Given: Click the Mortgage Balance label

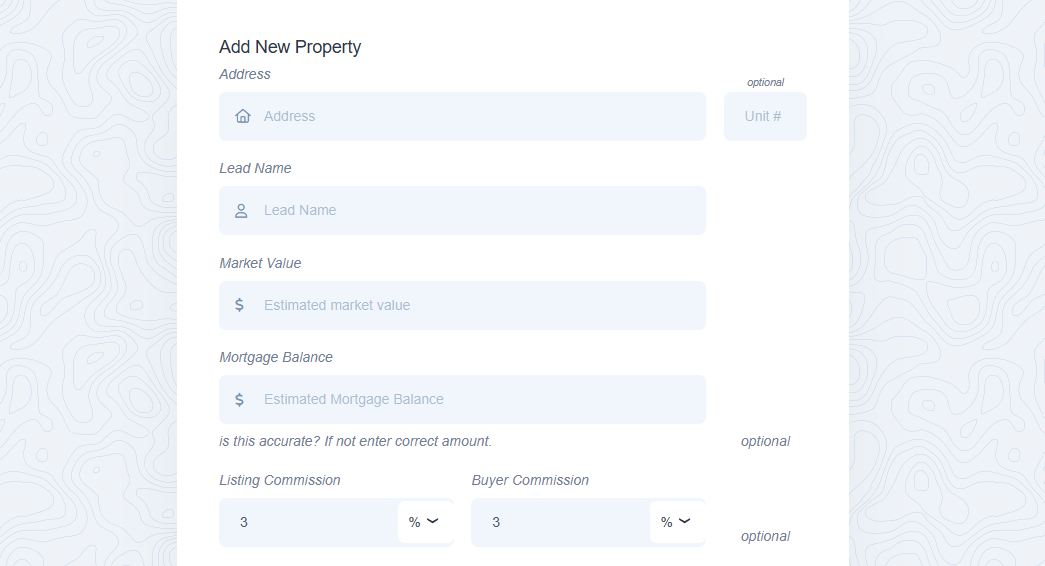Looking at the screenshot, I should click(276, 357).
